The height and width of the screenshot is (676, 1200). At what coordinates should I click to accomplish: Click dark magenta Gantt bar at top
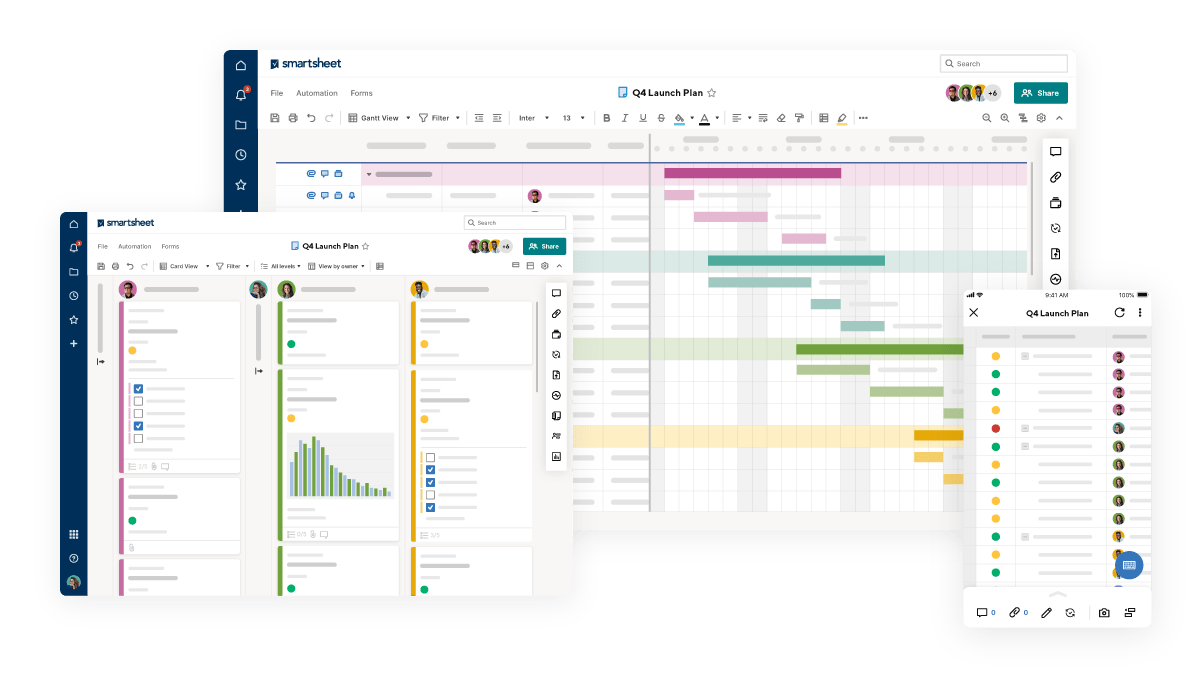pyautogui.click(x=753, y=173)
